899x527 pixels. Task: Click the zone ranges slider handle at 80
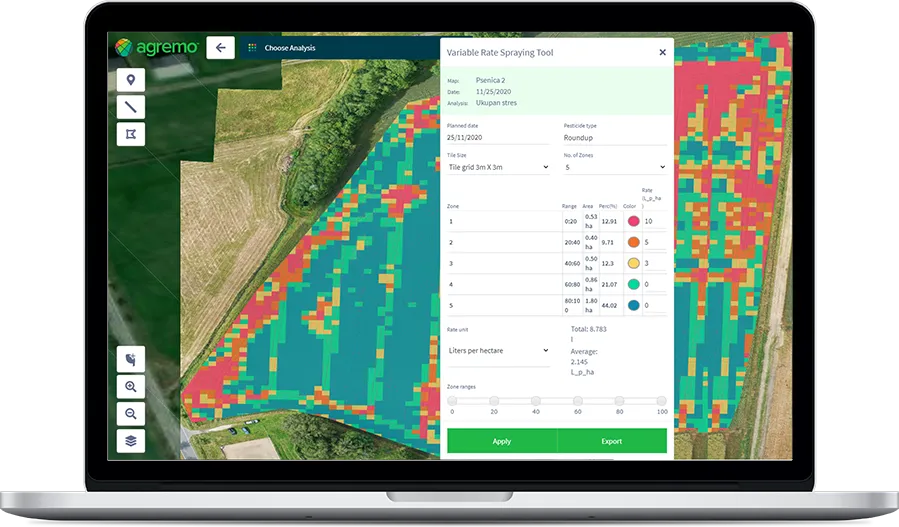619,400
